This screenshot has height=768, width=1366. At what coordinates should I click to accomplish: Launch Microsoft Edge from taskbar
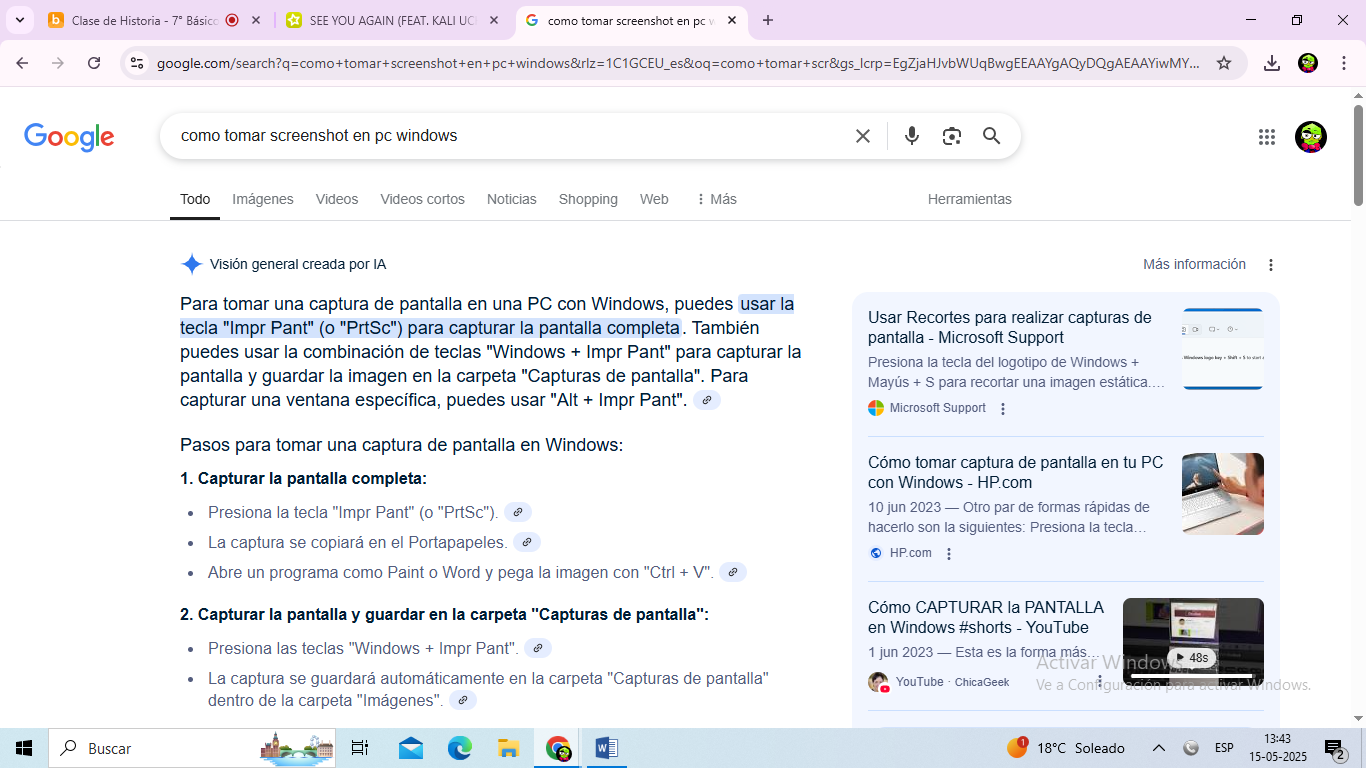[x=459, y=748]
